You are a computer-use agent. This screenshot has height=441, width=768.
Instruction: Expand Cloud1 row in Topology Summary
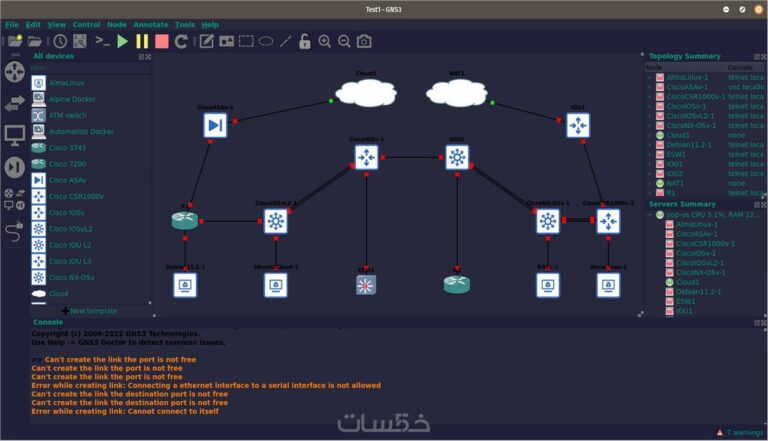tap(650, 135)
